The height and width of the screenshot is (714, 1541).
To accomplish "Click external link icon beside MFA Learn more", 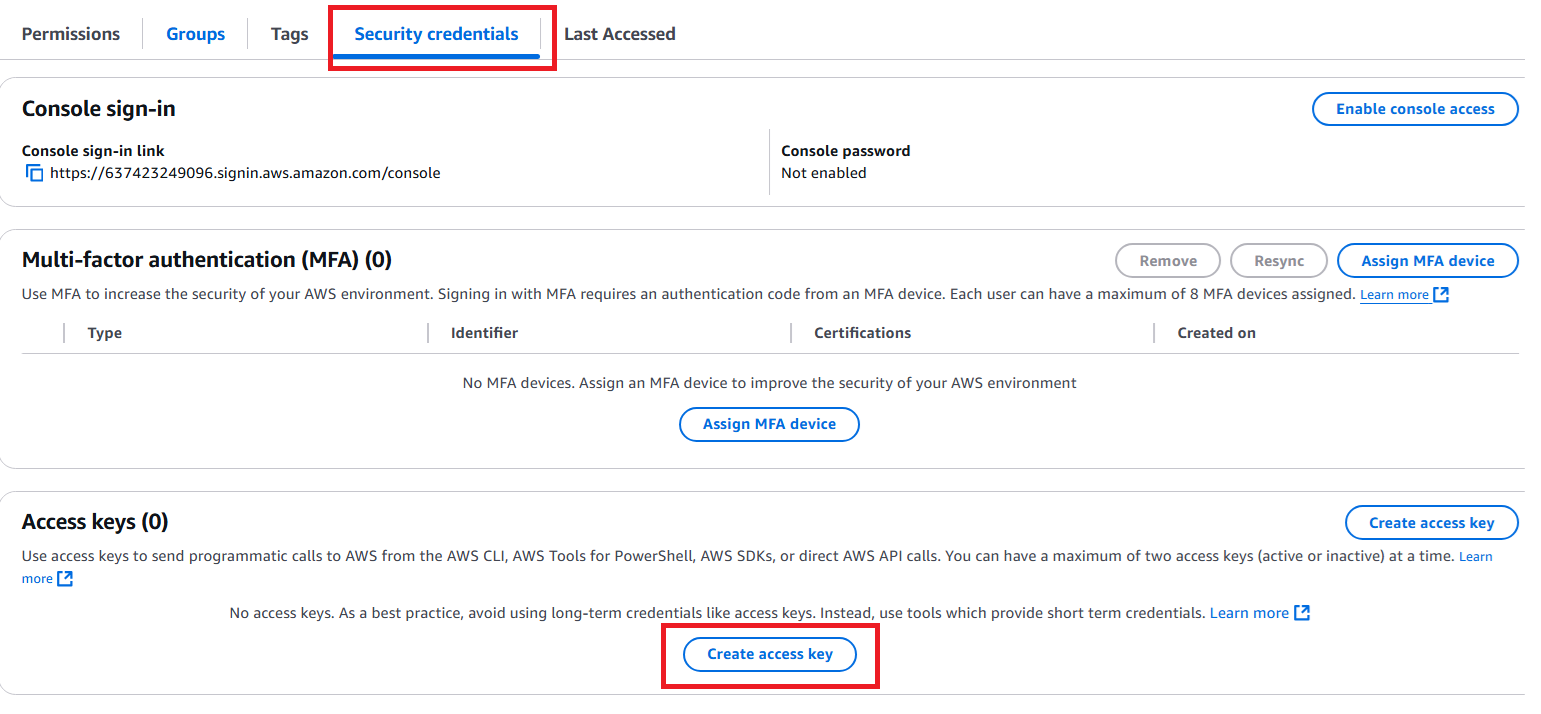I will coord(1441,295).
